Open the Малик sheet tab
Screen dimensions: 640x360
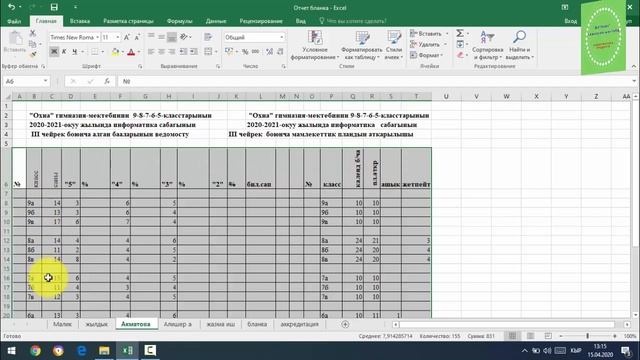(62, 324)
